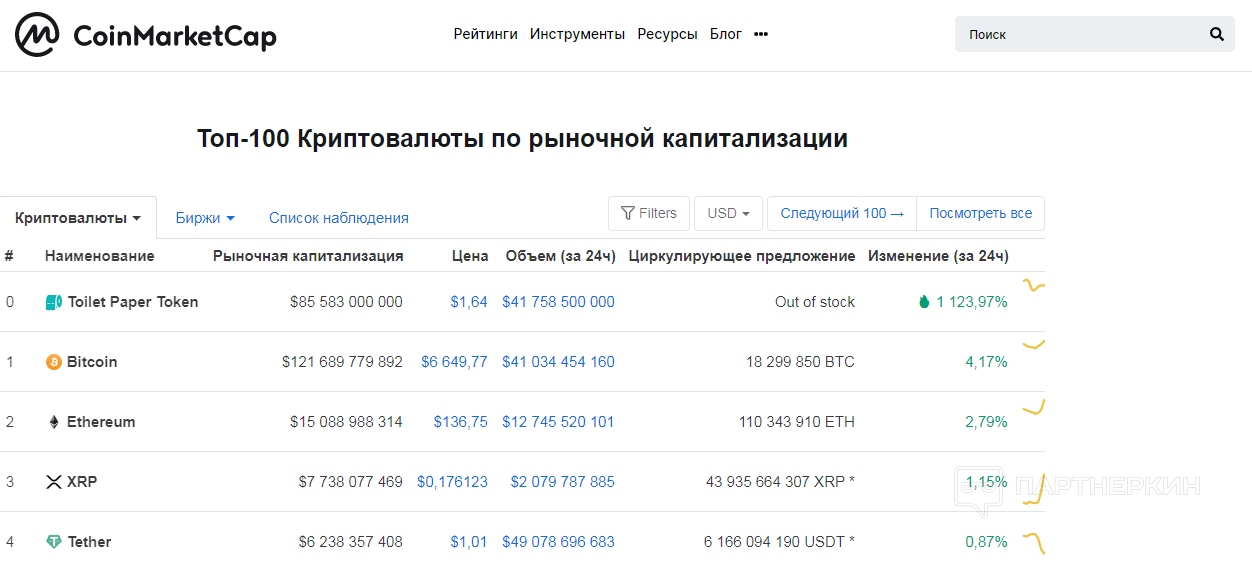Click Toilet Paper market cap $85 583 000 000
This screenshot has width=1252, height=571.
pyautogui.click(x=346, y=302)
